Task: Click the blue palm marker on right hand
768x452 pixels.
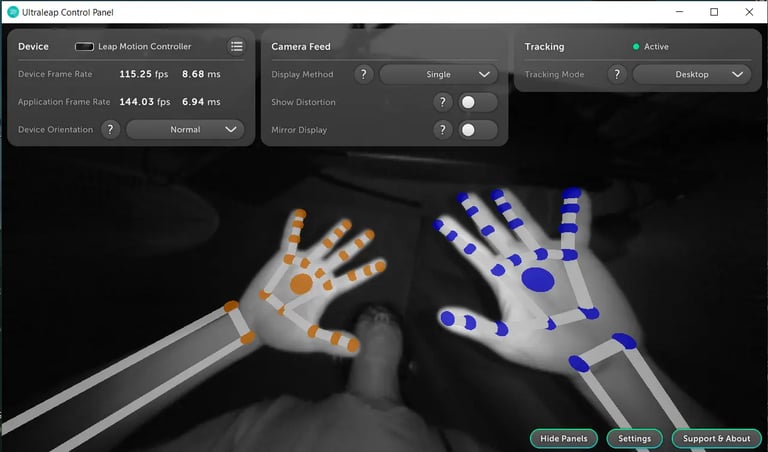Action: (538, 280)
